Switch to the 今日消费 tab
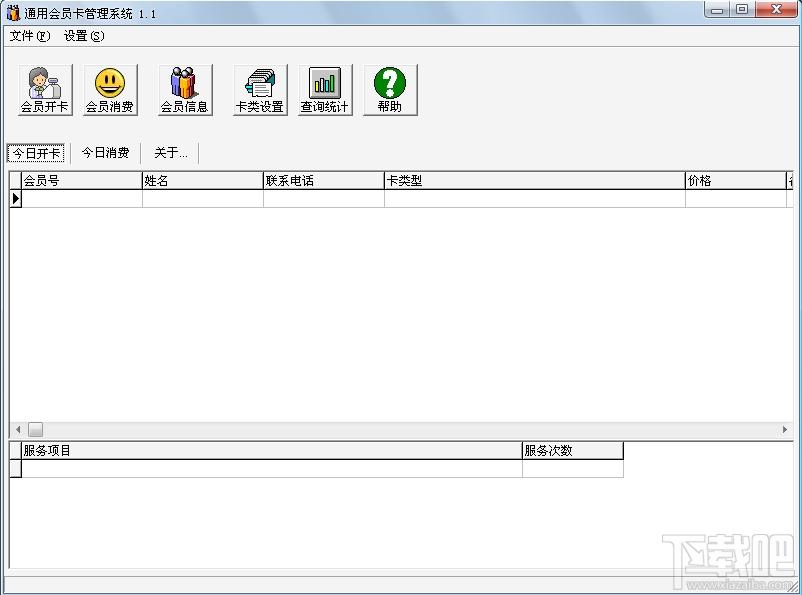Image resolution: width=802 pixels, height=595 pixels. tap(105, 153)
